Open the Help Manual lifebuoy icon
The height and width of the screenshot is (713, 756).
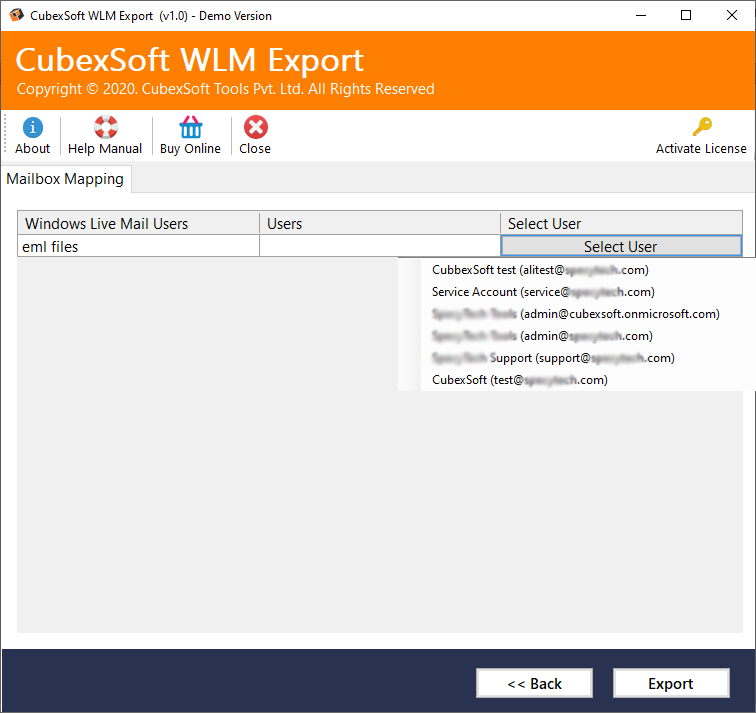(105, 128)
